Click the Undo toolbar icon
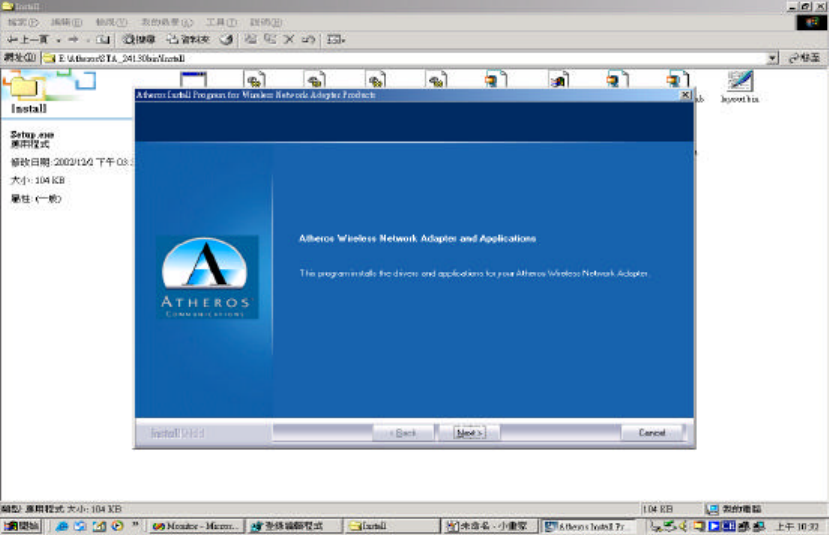Screen dimensions: 829x535 (x=308, y=39)
